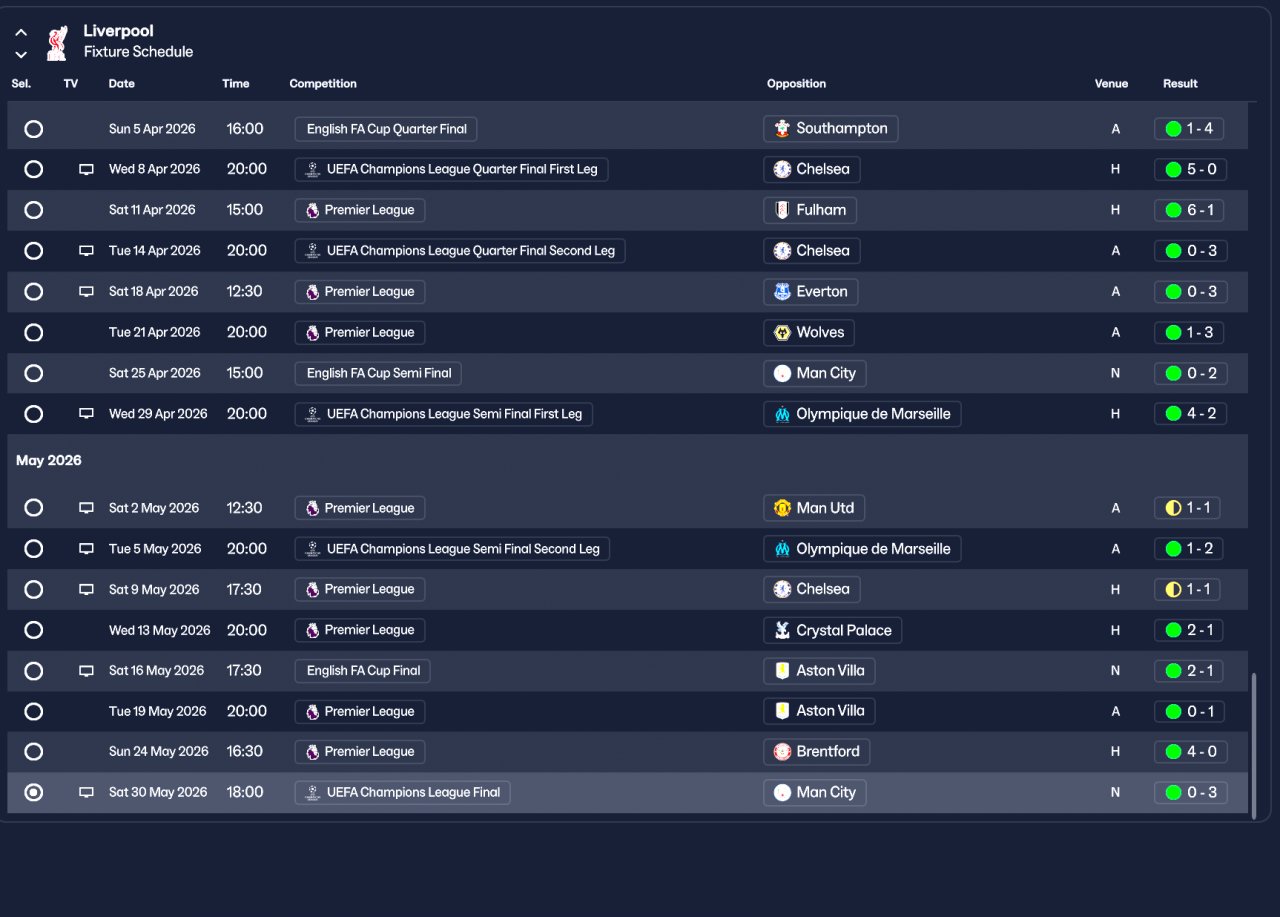Select the radio button for the Everton fixture
This screenshot has width=1280, height=917.
pos(34,292)
